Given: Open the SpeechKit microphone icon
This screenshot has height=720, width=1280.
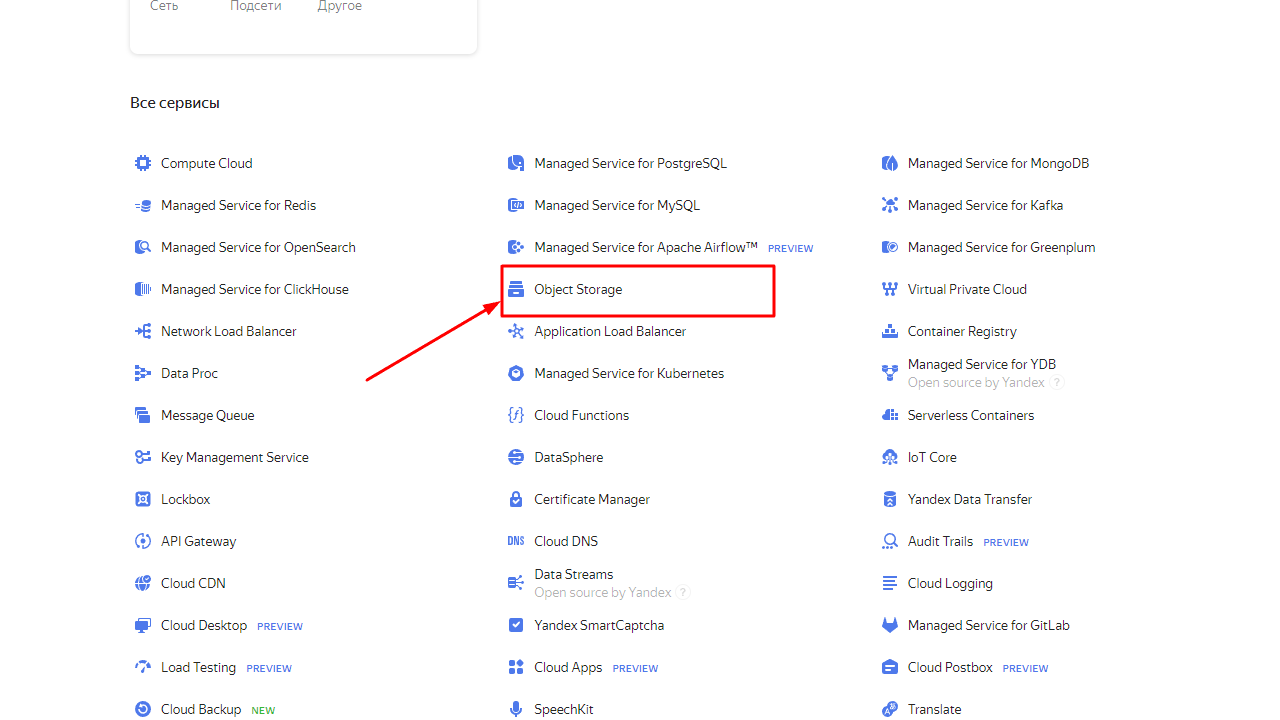Looking at the screenshot, I should point(516,709).
